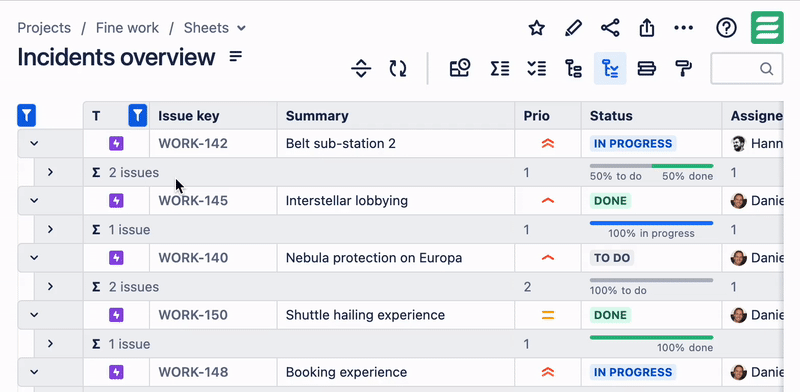This screenshot has height=392, width=800.
Task: Select the Nebula protection on Europa cell
Action: click(396, 258)
